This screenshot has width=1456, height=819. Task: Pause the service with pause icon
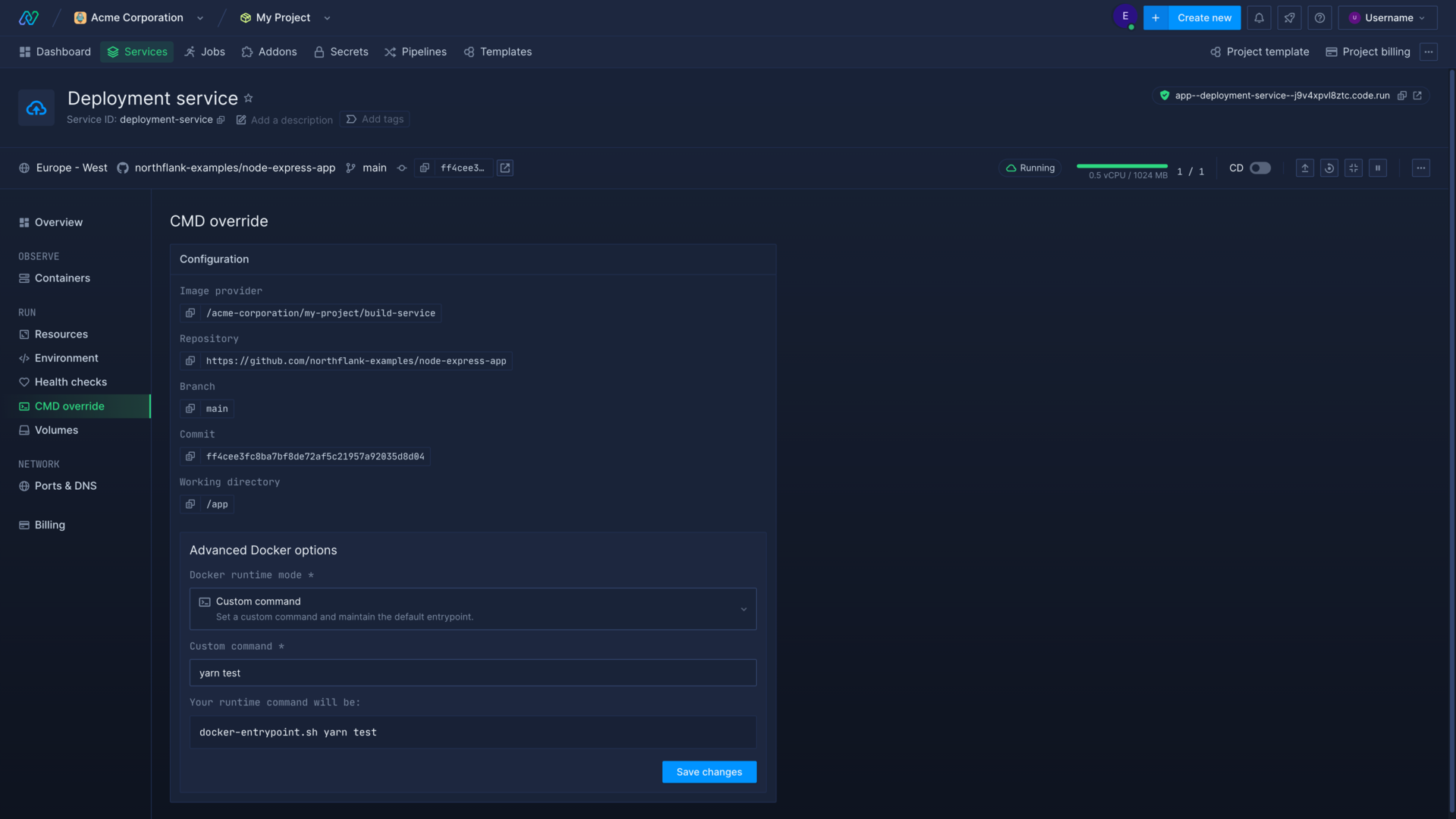point(1378,168)
